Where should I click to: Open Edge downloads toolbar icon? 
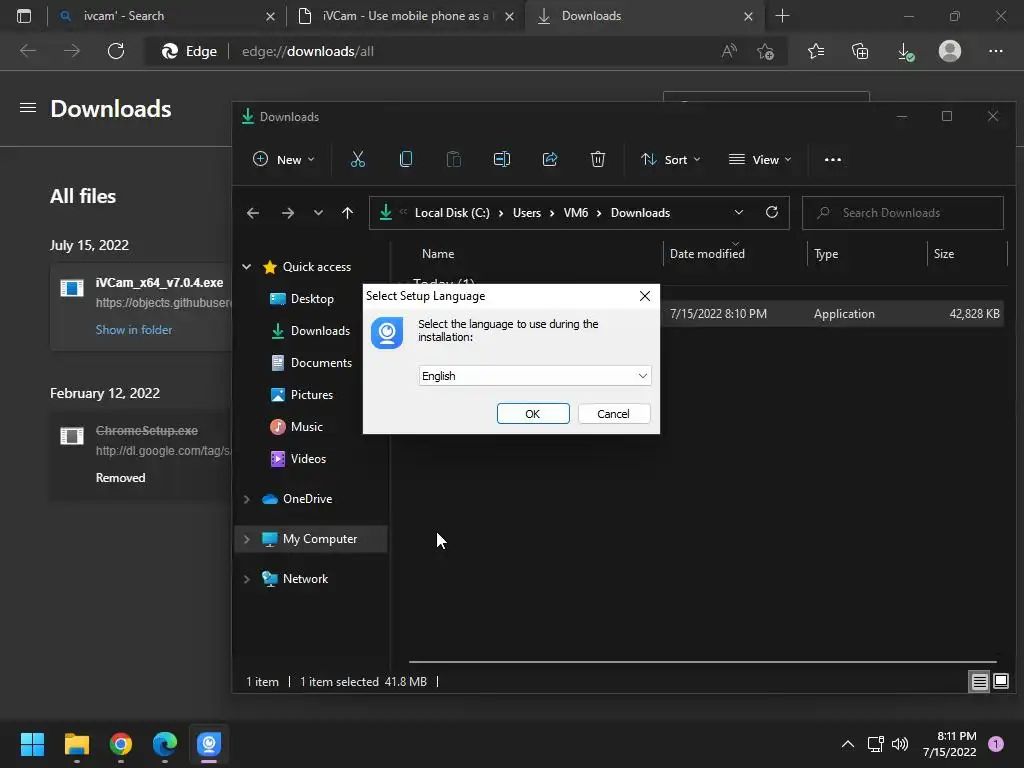pos(905,52)
